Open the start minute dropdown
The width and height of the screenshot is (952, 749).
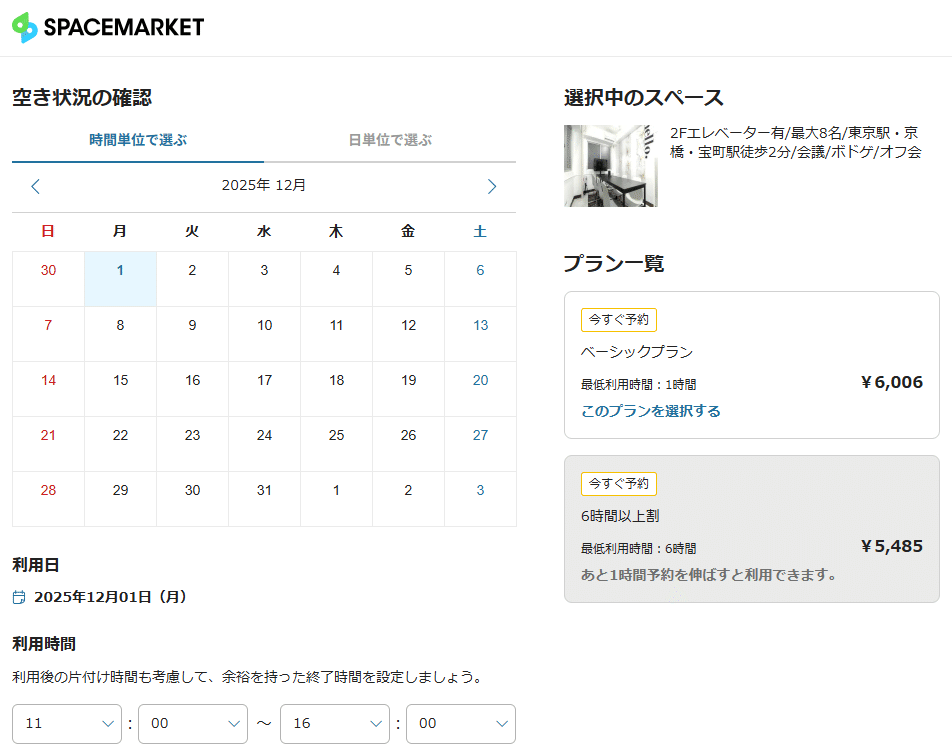coord(192,724)
